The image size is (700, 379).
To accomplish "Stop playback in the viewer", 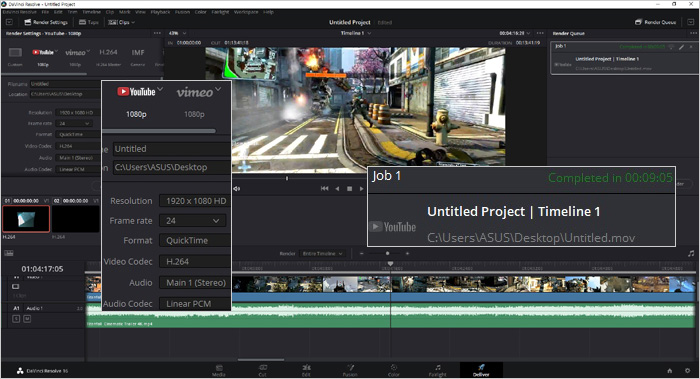I will 350,189.
